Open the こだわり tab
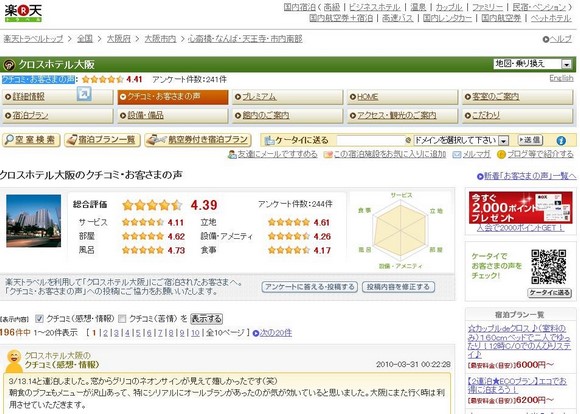This screenshot has width=580, height=414. [x=517, y=116]
